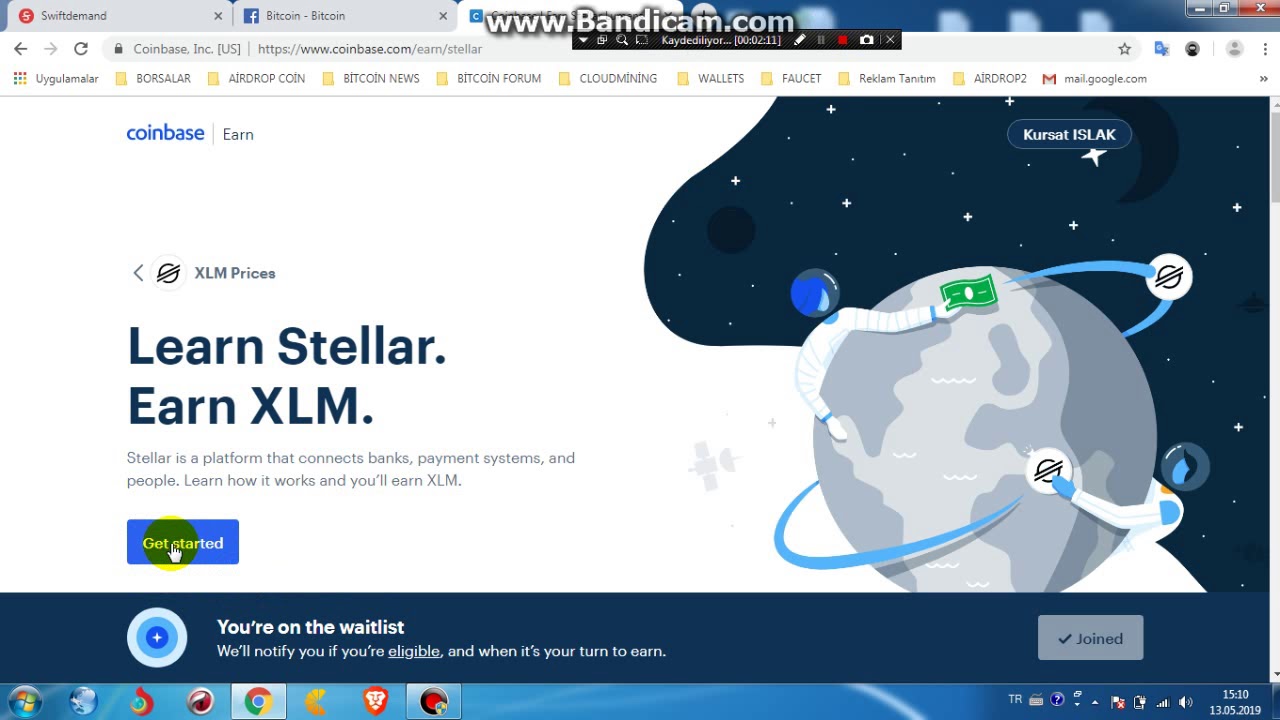Click the back chevron beside XLM Prices
This screenshot has height=720, width=1280.
click(x=138, y=273)
